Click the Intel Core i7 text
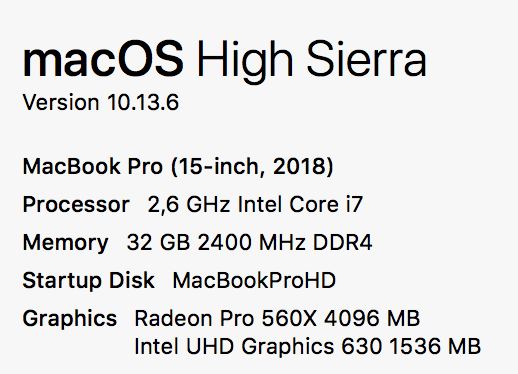 (300, 204)
